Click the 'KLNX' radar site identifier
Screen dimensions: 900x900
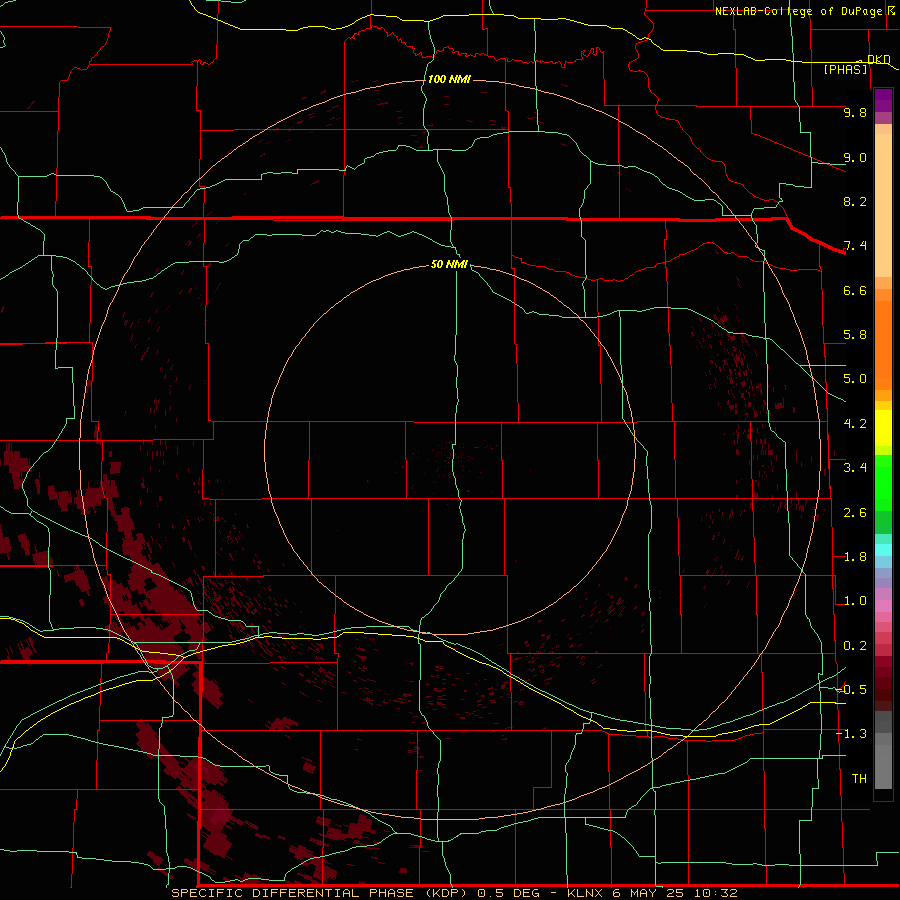point(585,893)
